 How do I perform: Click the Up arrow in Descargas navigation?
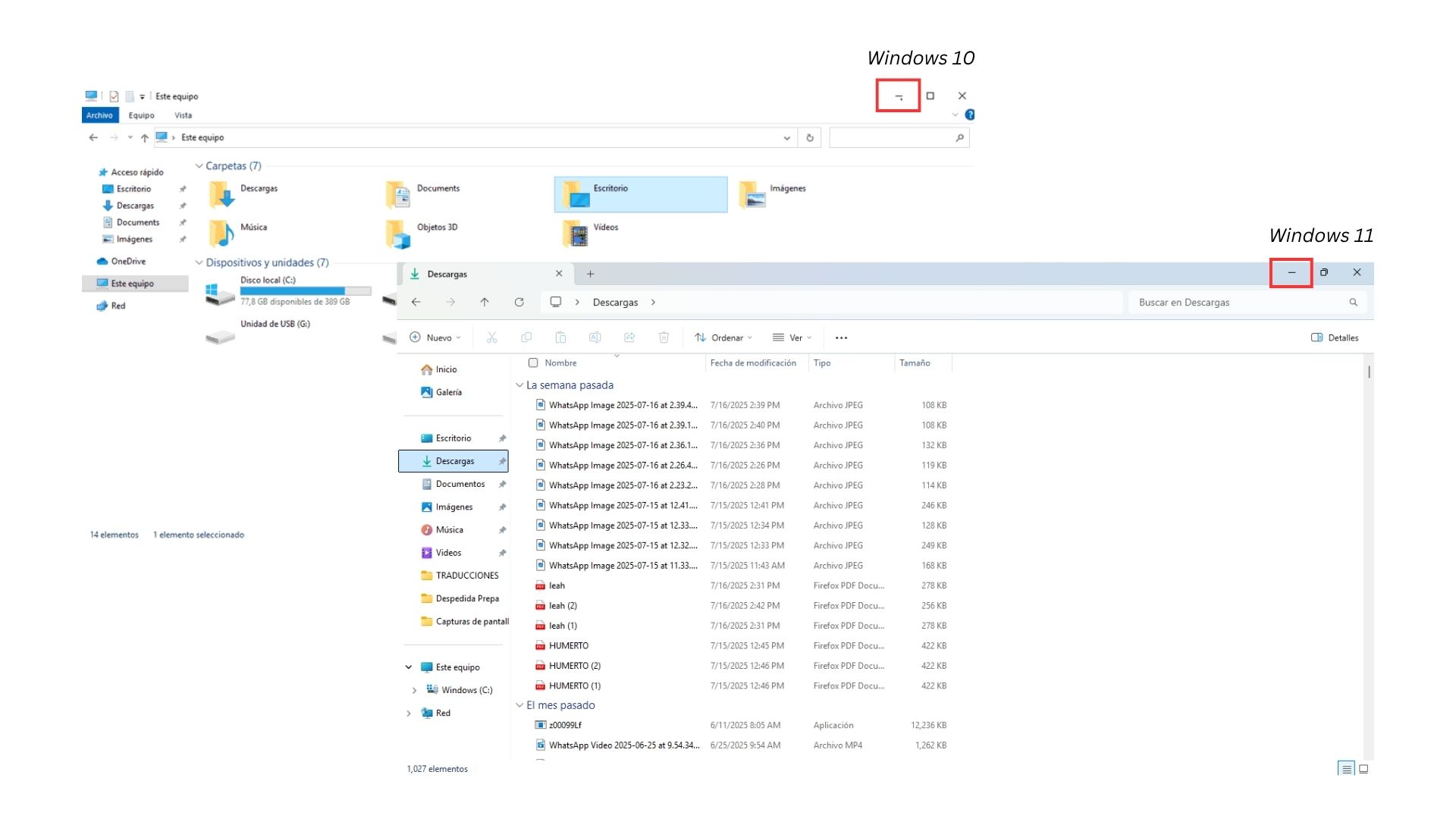[485, 302]
